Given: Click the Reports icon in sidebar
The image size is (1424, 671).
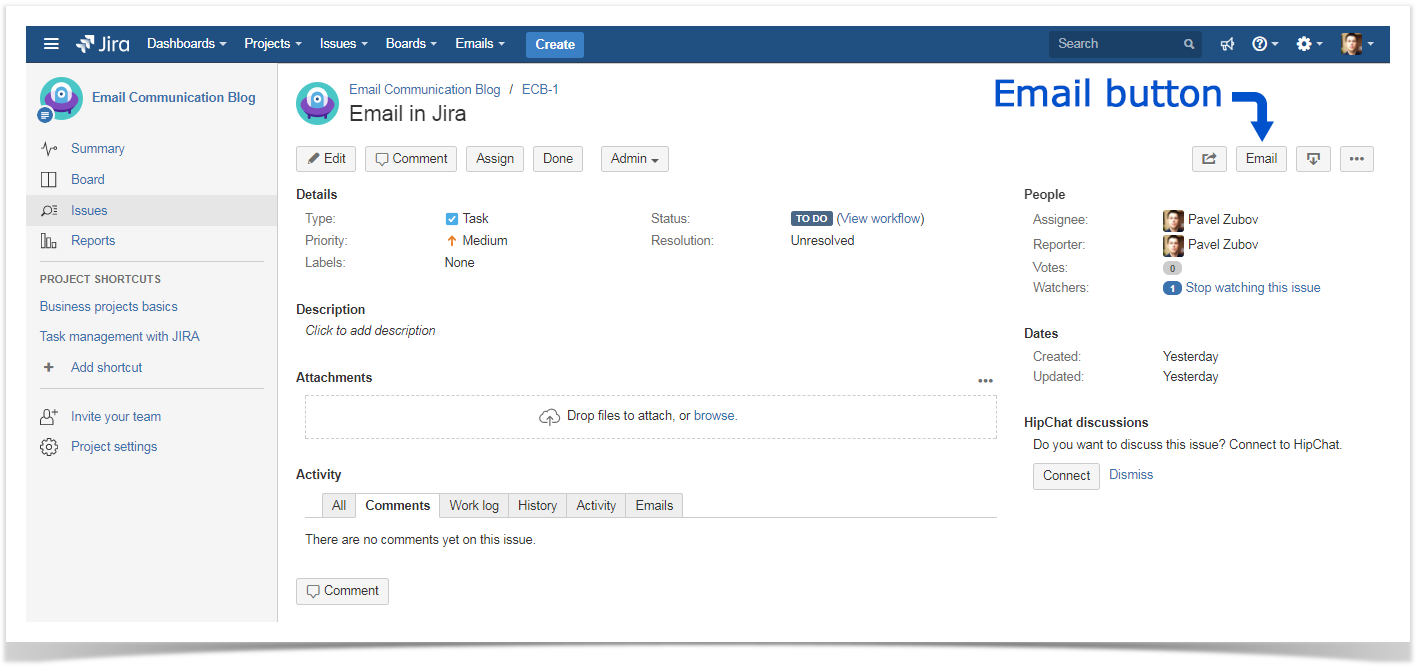Looking at the screenshot, I should (48, 241).
